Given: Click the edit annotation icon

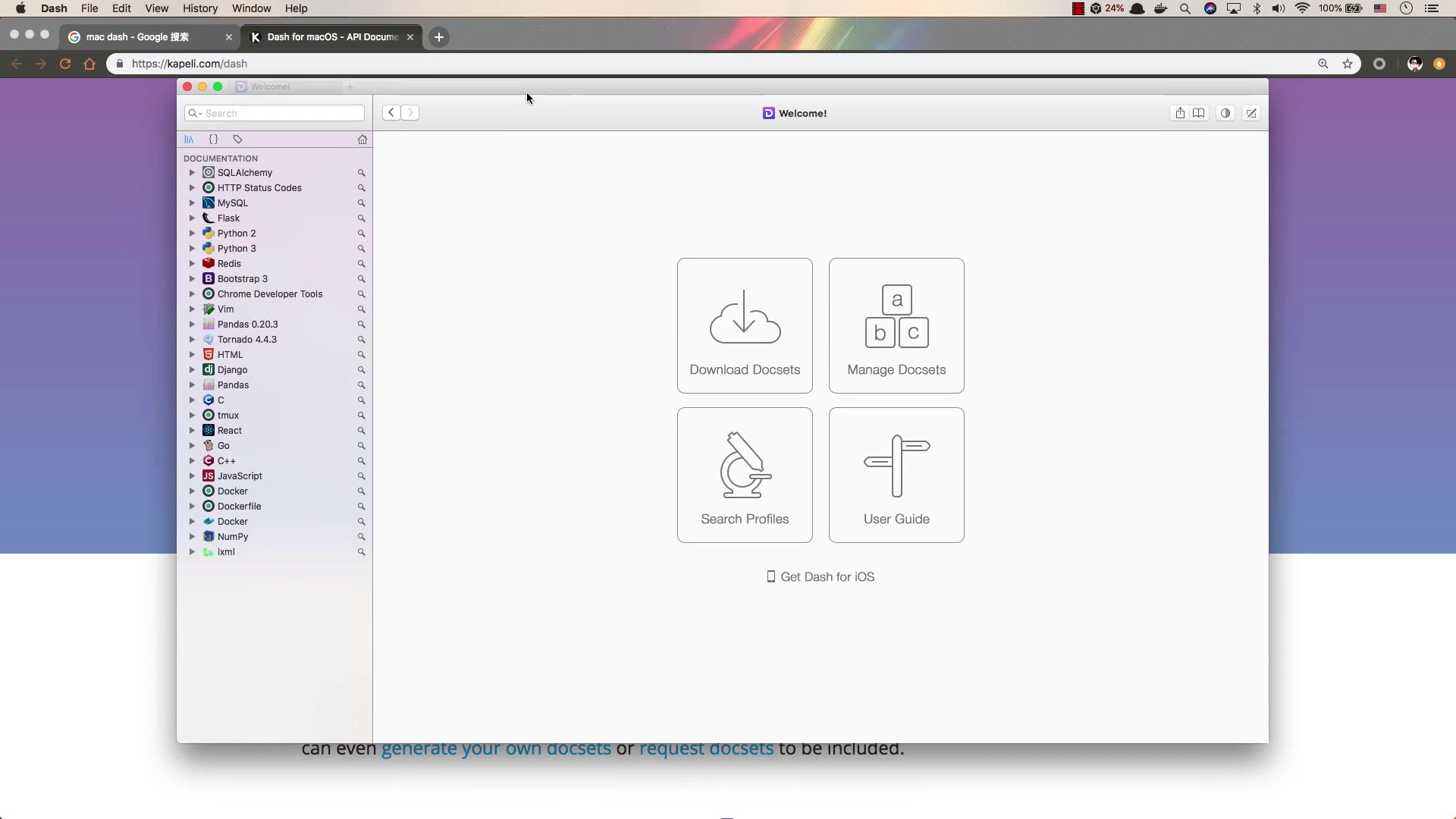Looking at the screenshot, I should tap(1251, 113).
